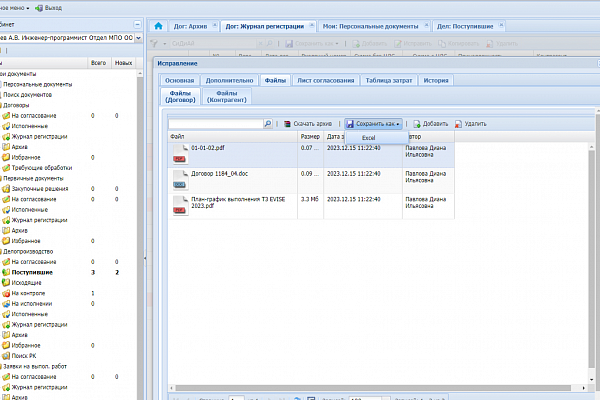600x400 pixels.
Task: Choose Excel from the save-as menu
Action: 377,138
